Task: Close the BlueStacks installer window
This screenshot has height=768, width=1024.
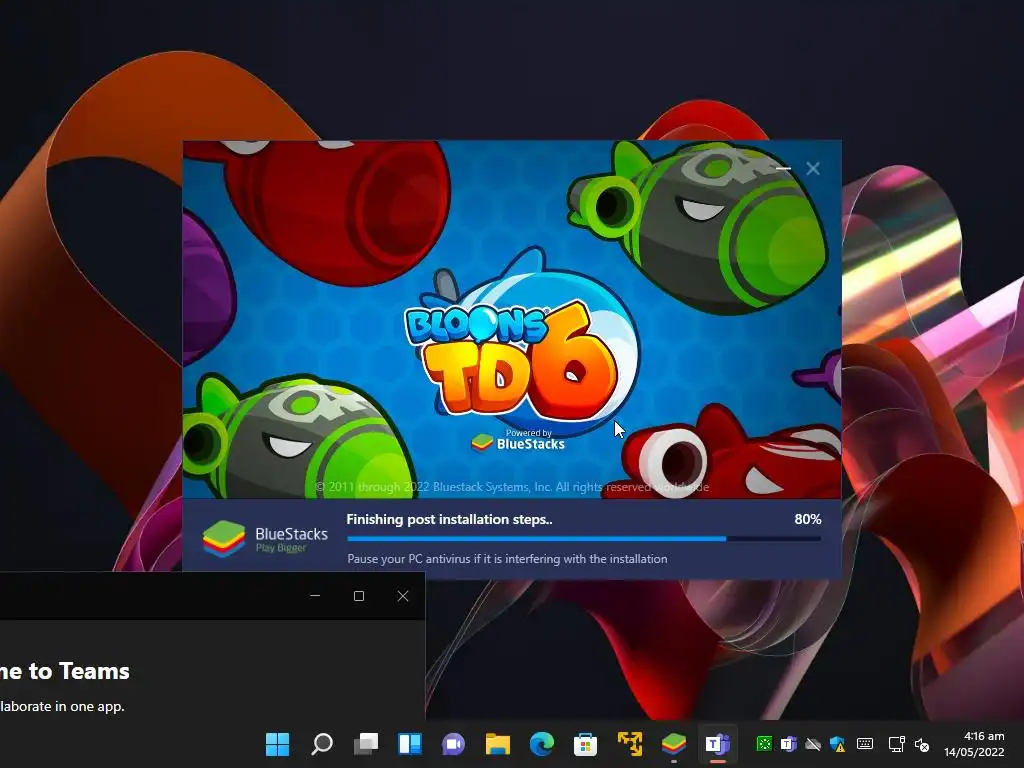Action: click(x=813, y=168)
